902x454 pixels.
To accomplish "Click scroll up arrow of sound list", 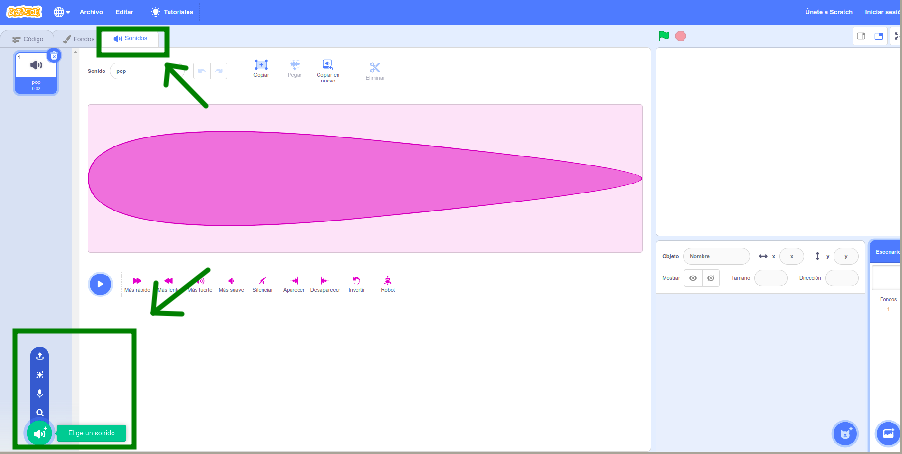I will click(x=75, y=52).
